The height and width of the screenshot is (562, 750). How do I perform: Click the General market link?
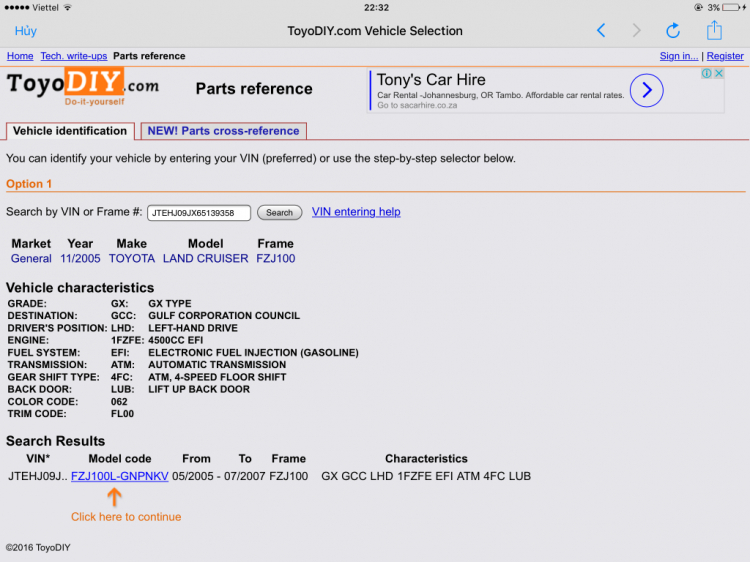tap(31, 258)
